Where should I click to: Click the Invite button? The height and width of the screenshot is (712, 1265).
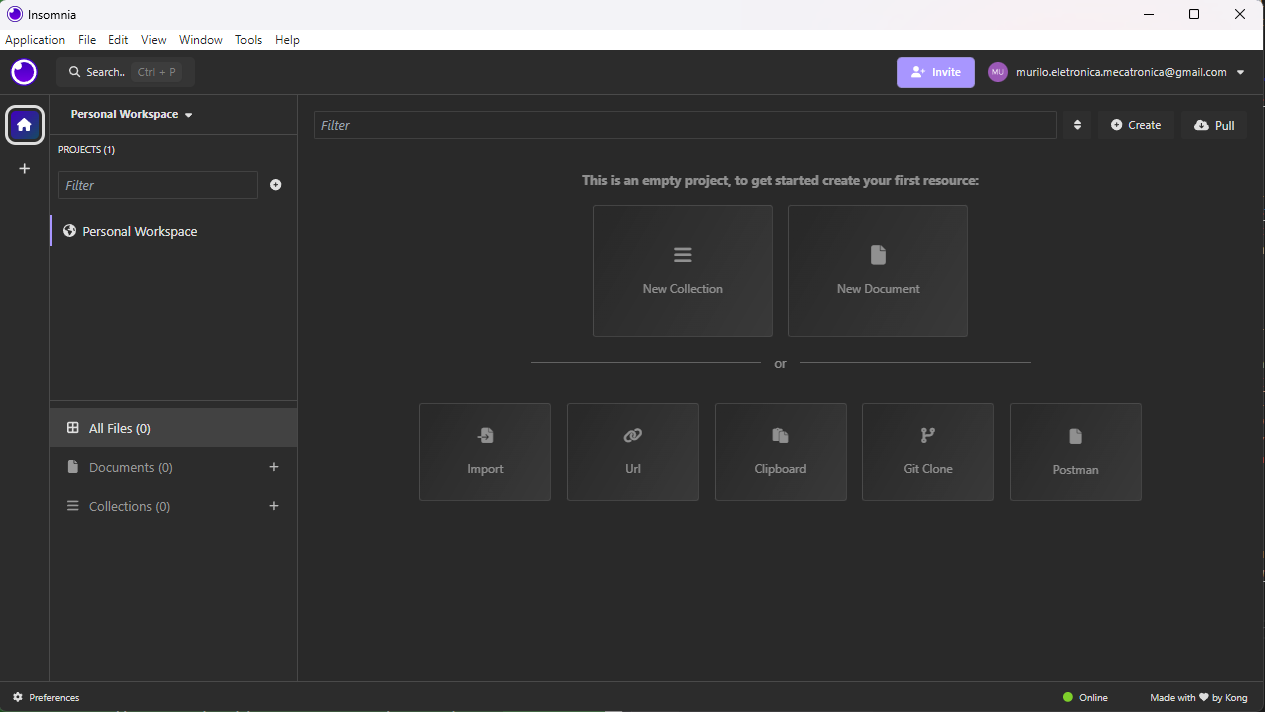pos(936,72)
